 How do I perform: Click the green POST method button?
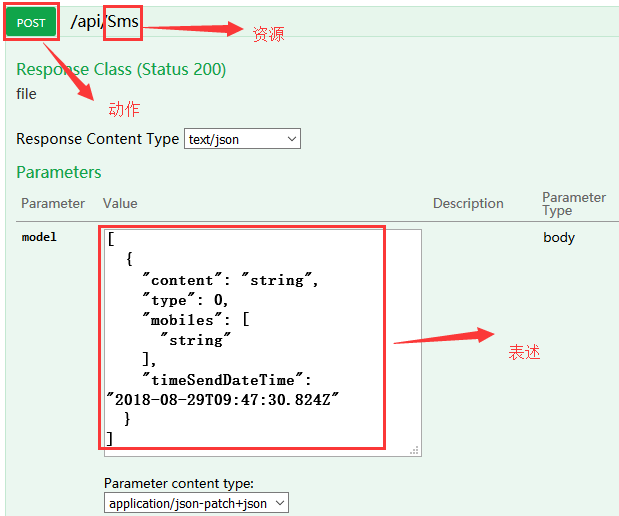(x=31, y=23)
